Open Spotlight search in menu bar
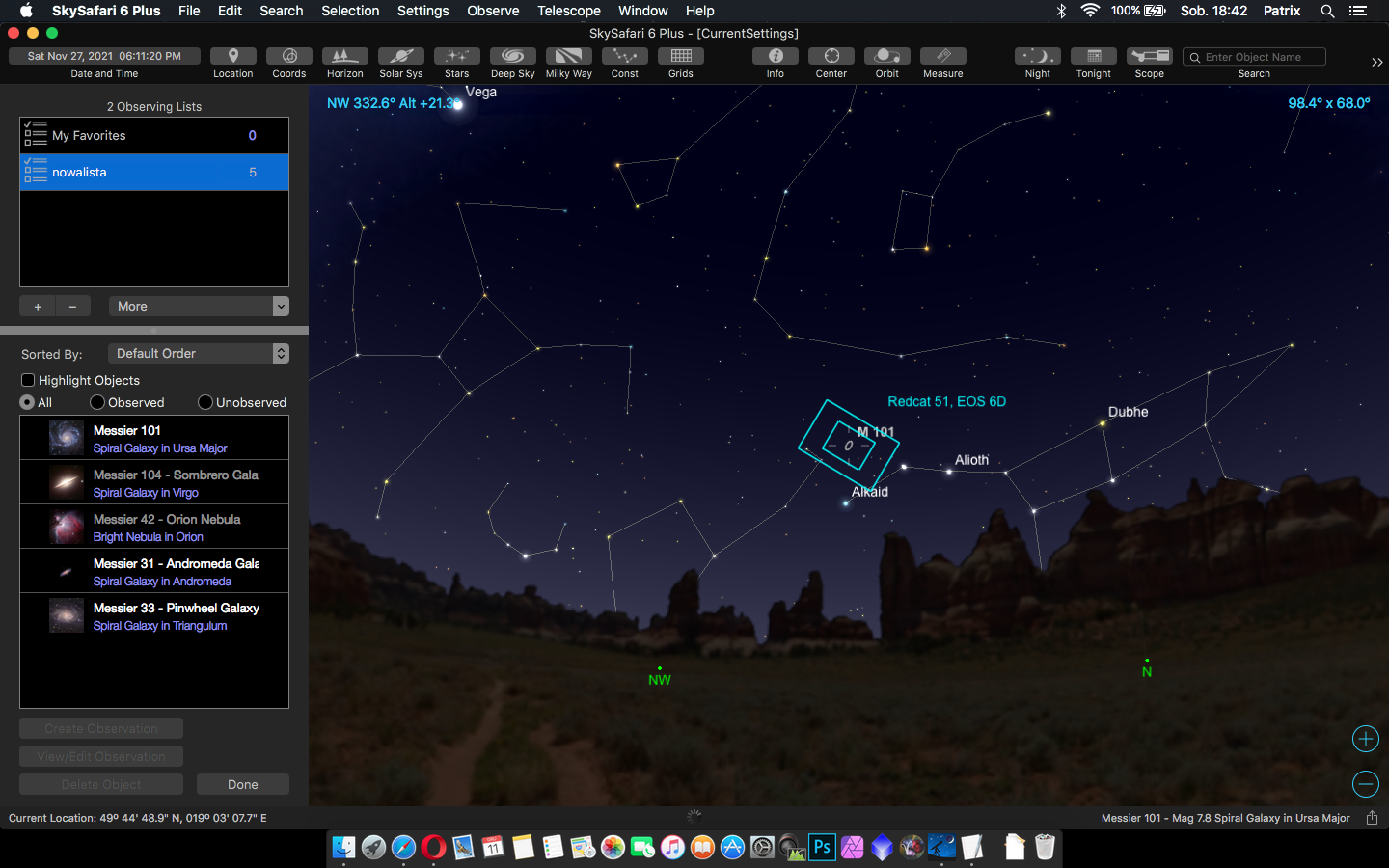1389x868 pixels. click(1328, 11)
